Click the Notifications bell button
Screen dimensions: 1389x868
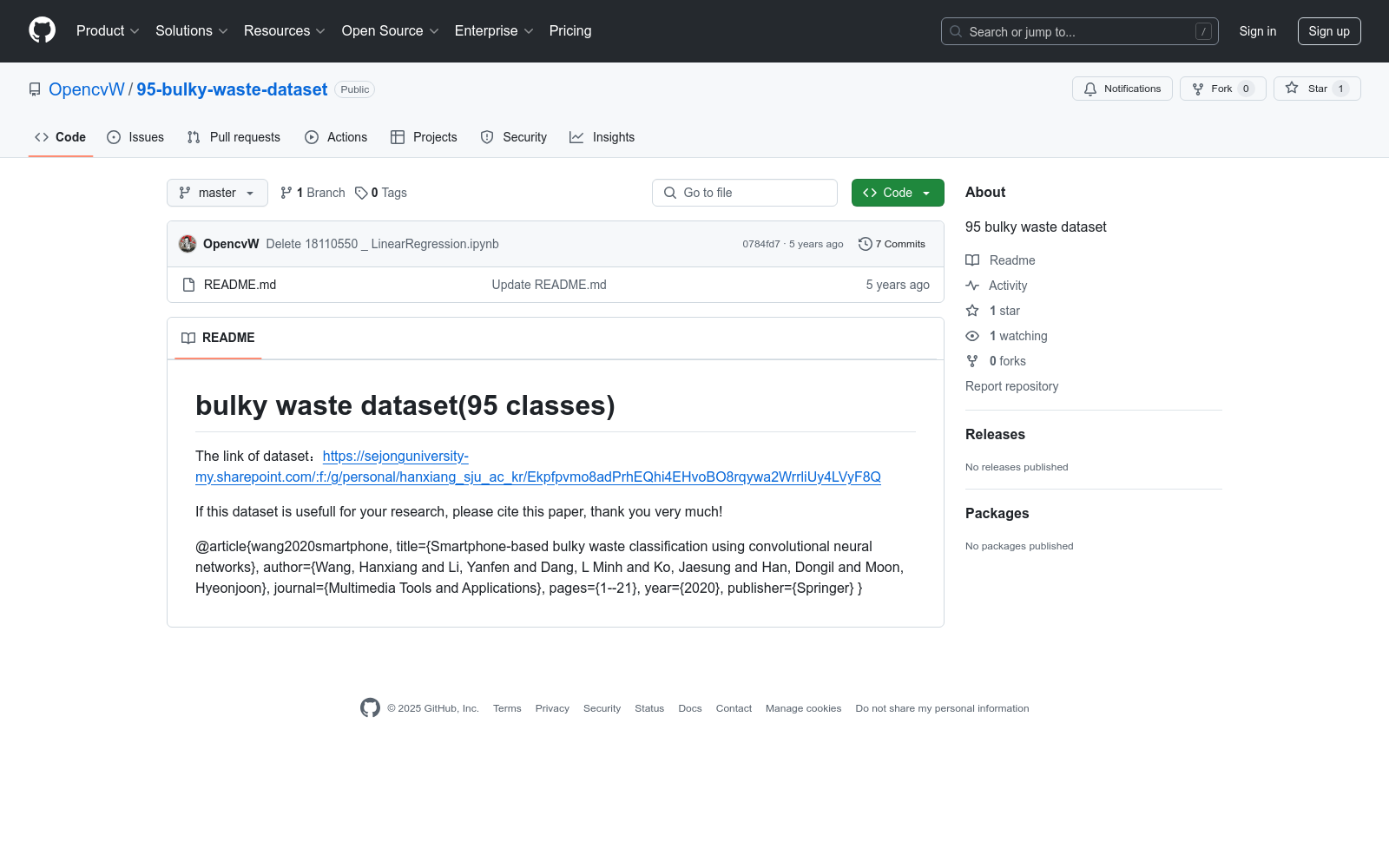(1122, 89)
